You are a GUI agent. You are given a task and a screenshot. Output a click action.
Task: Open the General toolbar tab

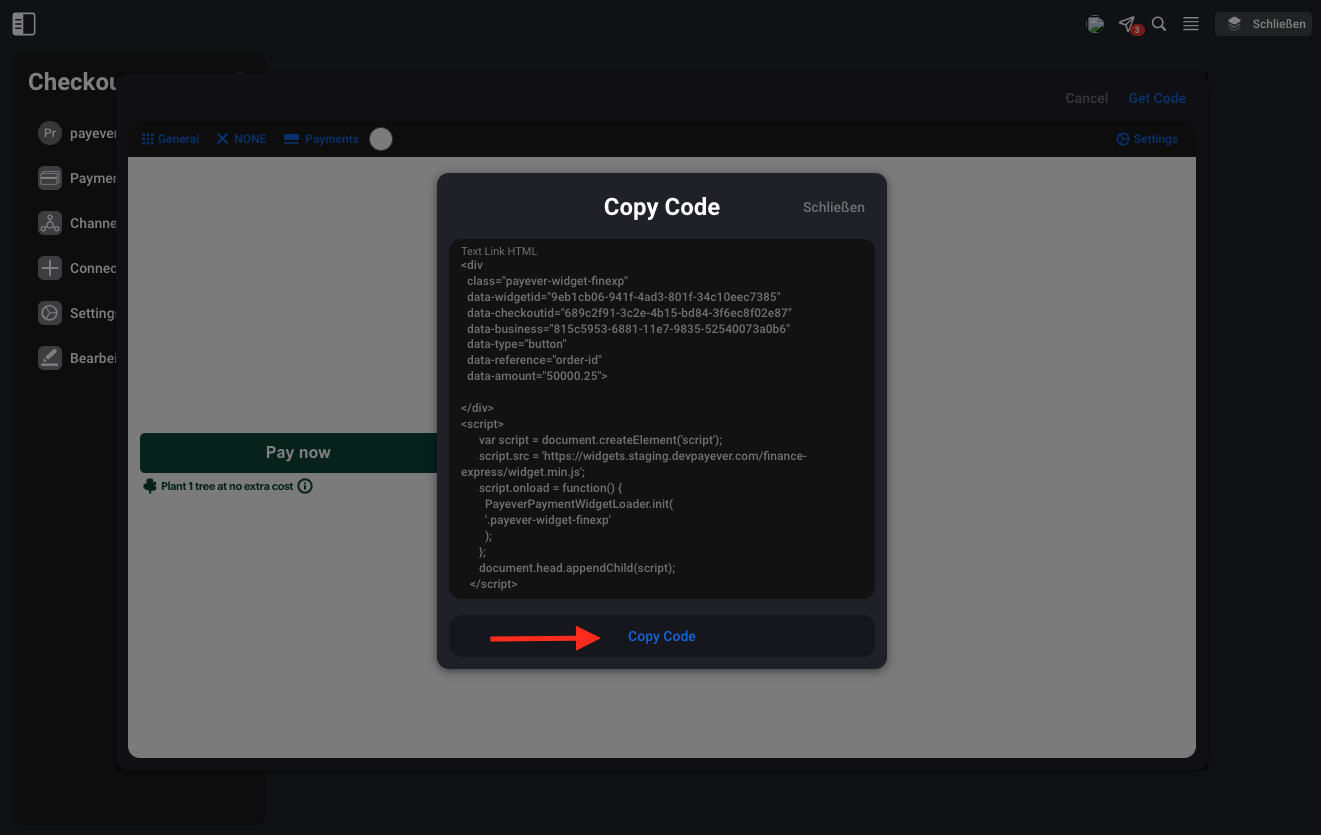(x=170, y=139)
